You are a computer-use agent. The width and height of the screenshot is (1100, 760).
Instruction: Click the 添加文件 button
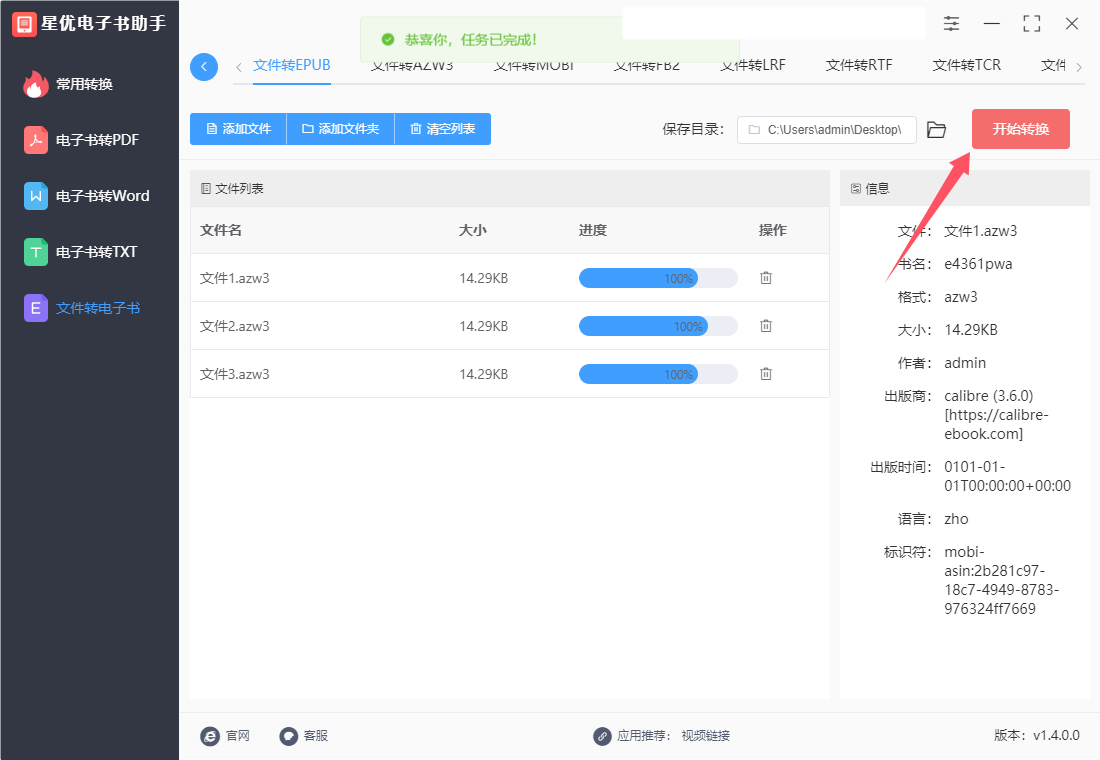coord(239,129)
